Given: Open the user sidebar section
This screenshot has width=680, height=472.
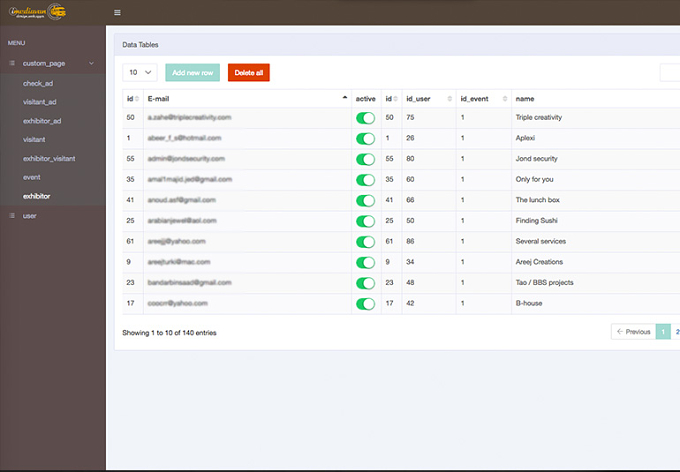Looking at the screenshot, I should 29,216.
